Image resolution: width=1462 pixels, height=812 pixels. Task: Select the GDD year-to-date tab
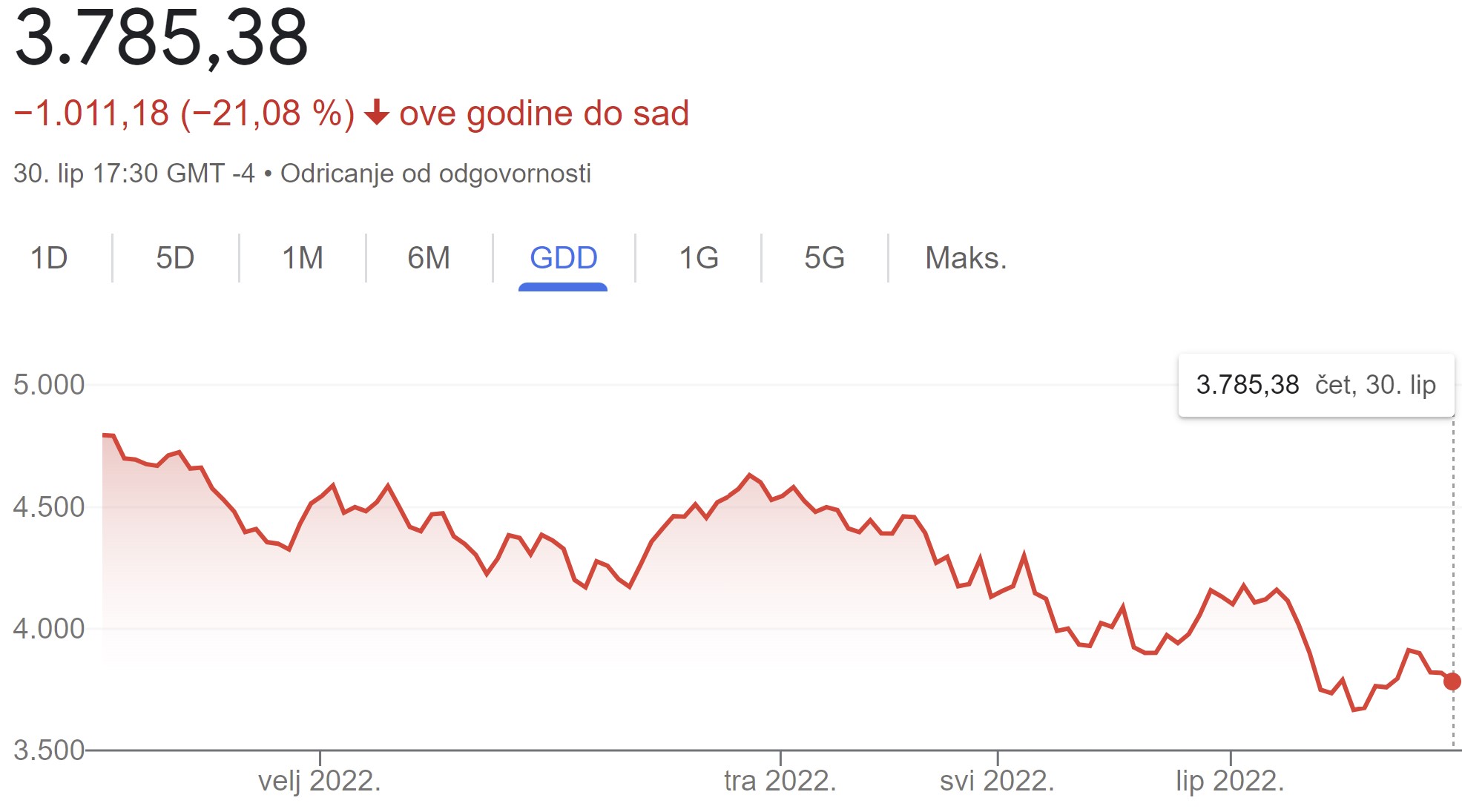click(x=563, y=258)
